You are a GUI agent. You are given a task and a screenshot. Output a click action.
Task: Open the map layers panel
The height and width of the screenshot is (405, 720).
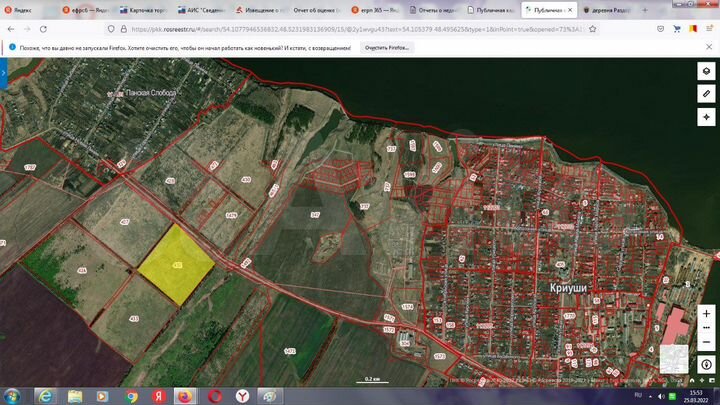pos(706,71)
